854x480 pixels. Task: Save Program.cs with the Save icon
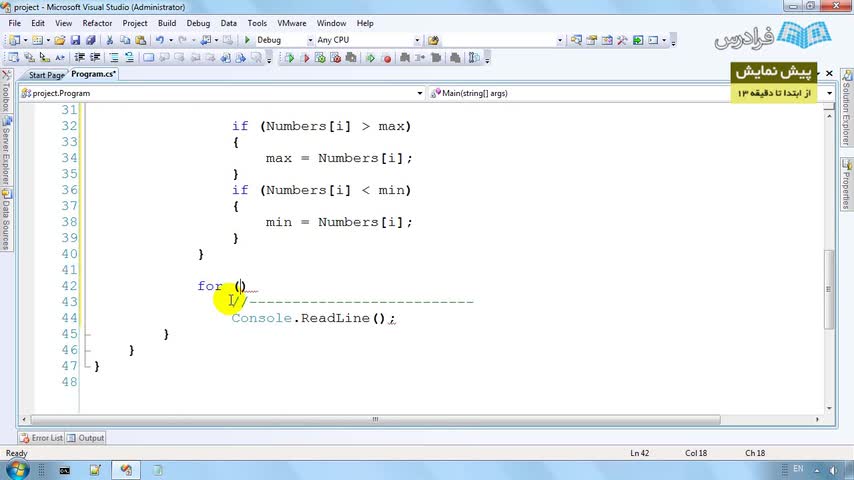pyautogui.click(x=75, y=40)
